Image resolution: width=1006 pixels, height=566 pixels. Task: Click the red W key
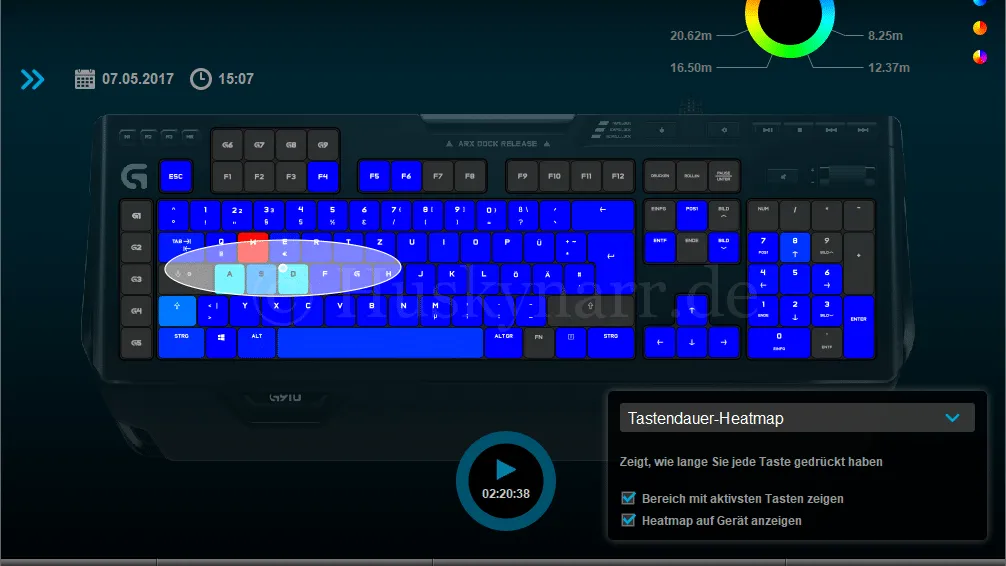point(253,247)
